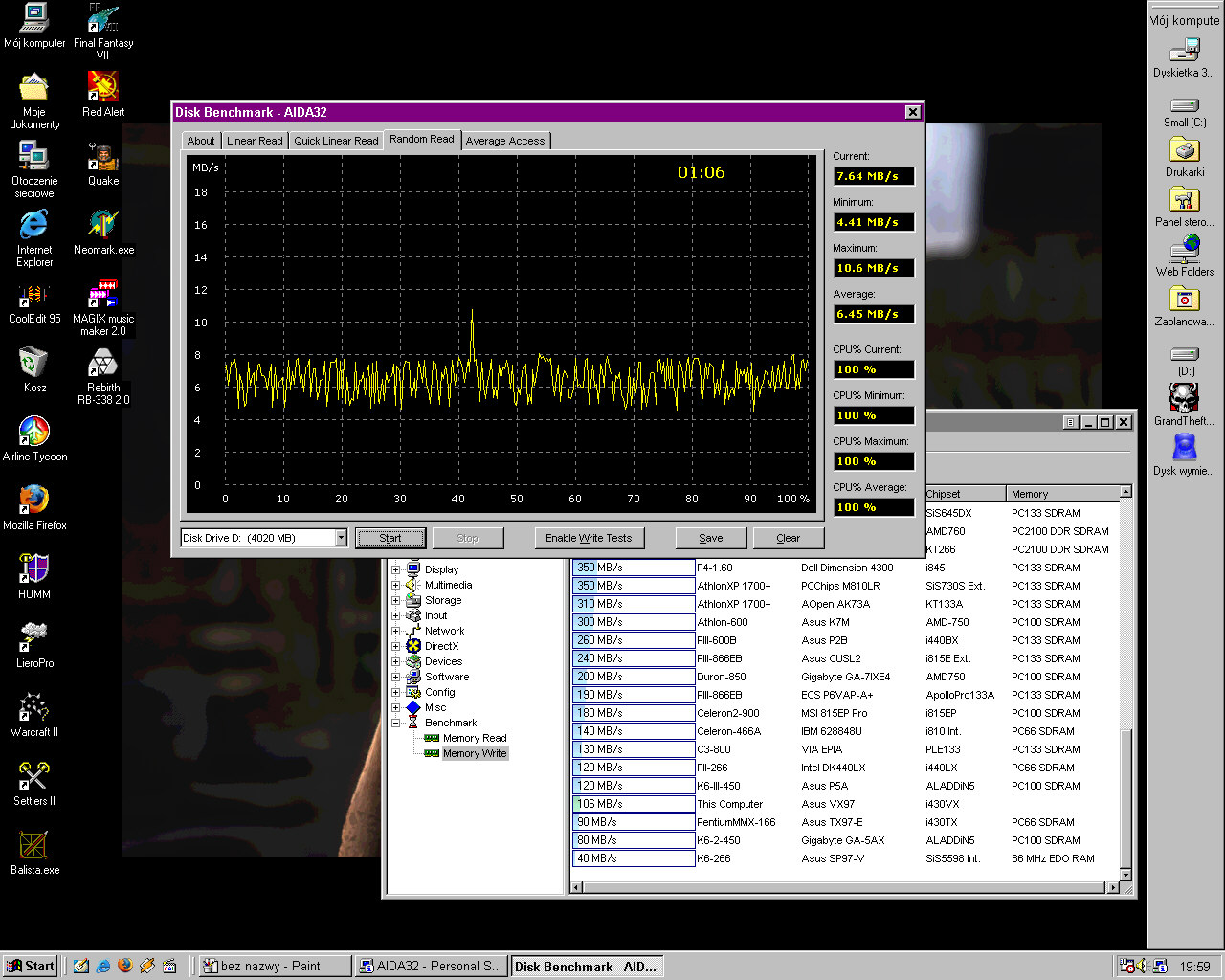Click the 19:59 system tray clock
1225x980 pixels.
click(x=1194, y=967)
